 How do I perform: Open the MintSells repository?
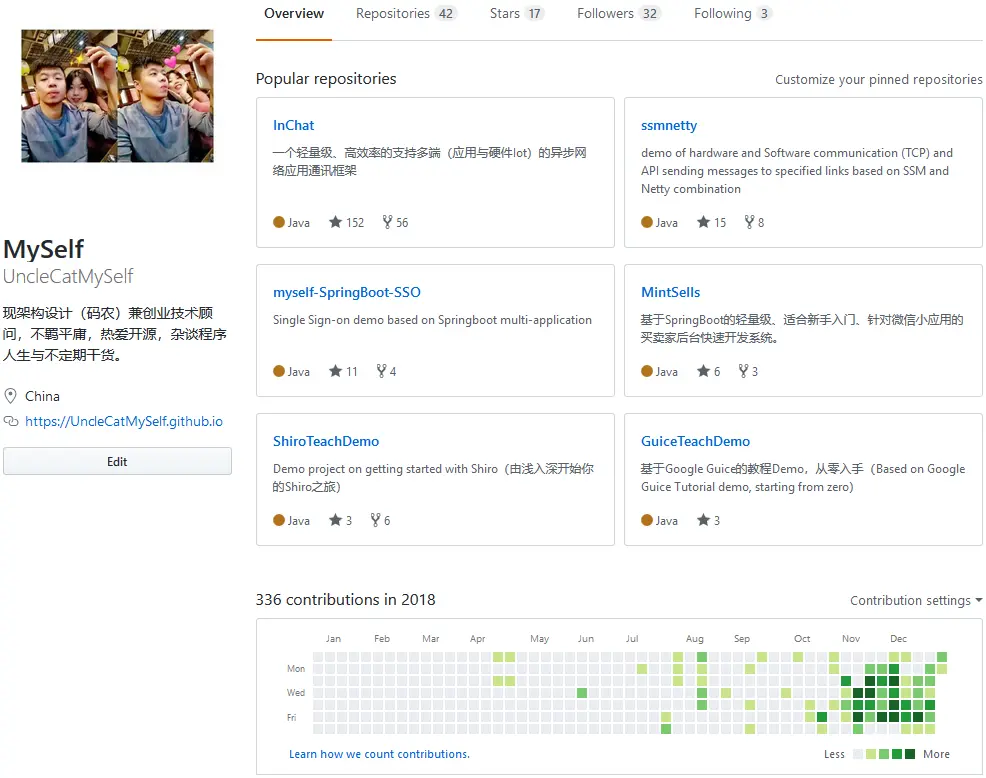[x=670, y=292]
